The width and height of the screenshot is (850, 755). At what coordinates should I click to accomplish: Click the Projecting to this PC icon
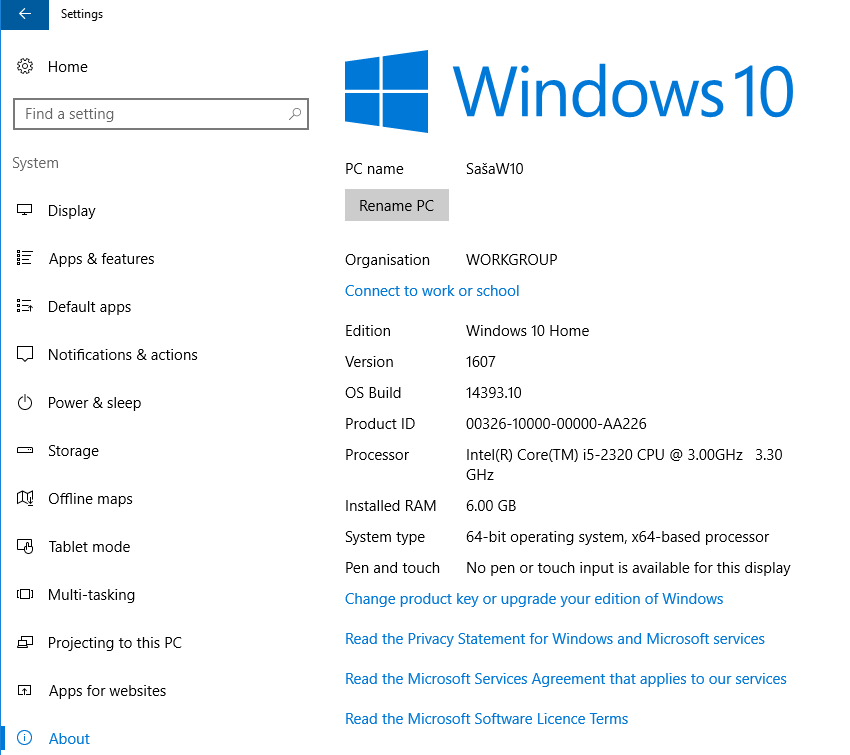(25, 642)
